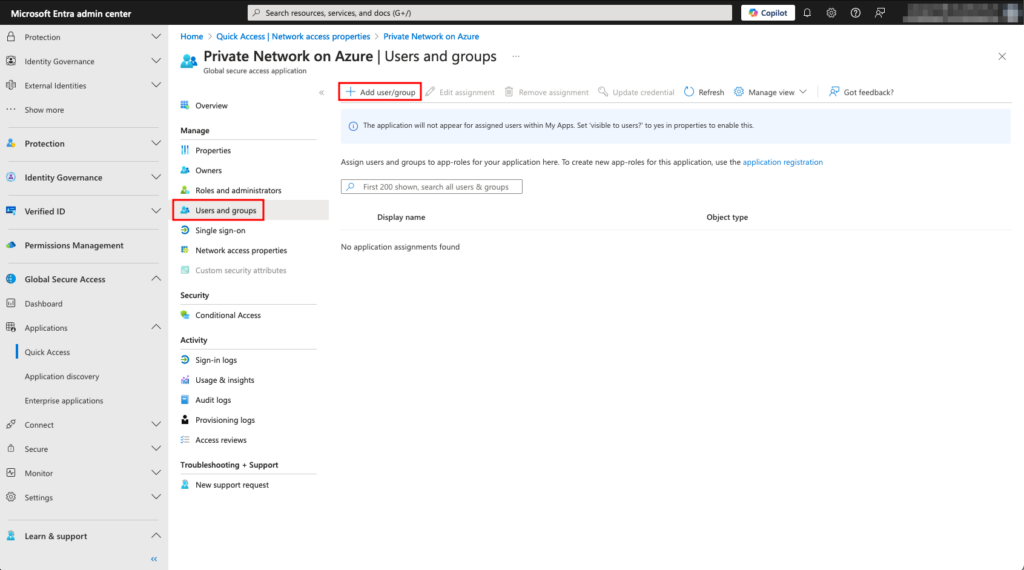1024x570 pixels.
Task: Click the Overview icon in resource menu
Action: [185, 105]
